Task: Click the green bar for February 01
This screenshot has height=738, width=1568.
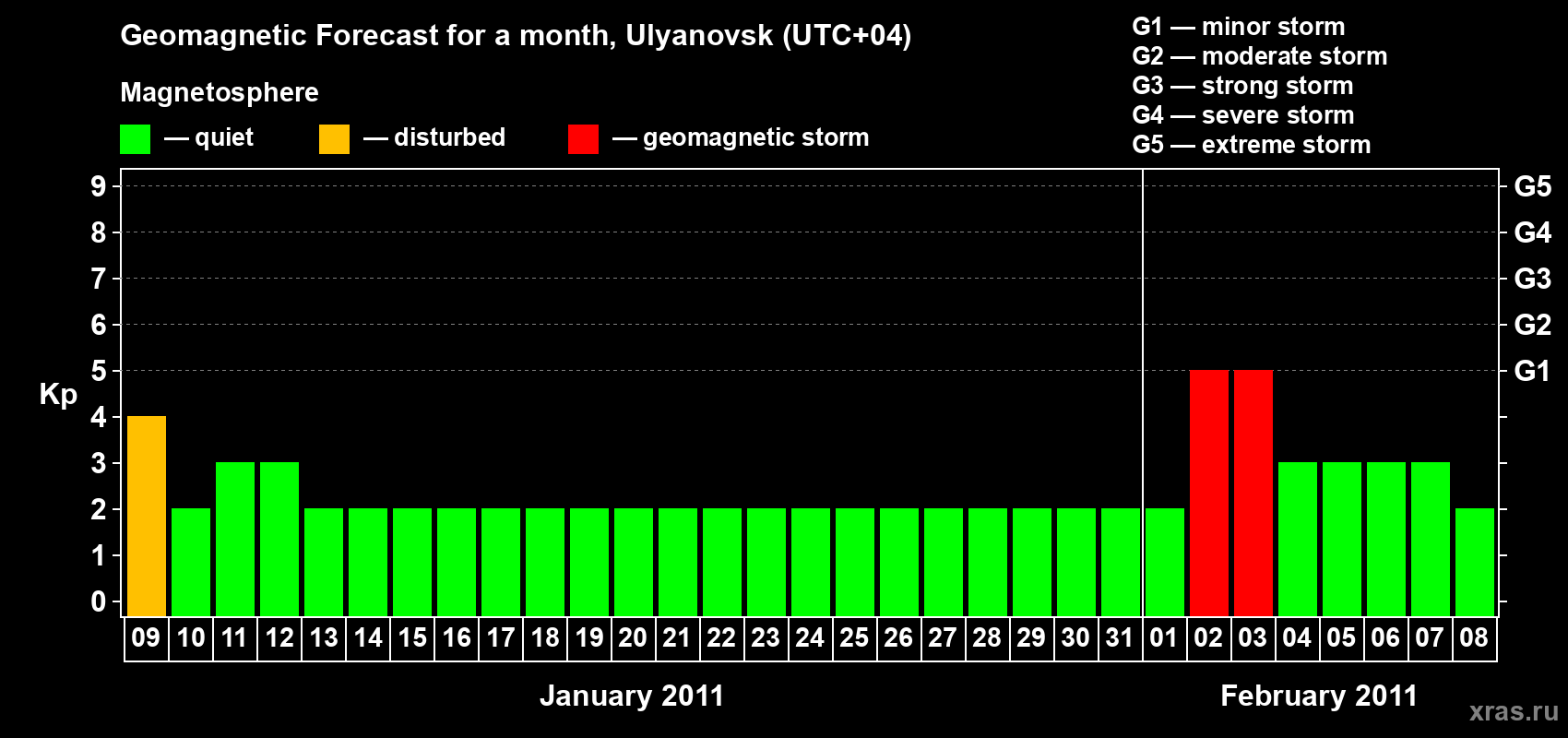Action: [x=1165, y=562]
